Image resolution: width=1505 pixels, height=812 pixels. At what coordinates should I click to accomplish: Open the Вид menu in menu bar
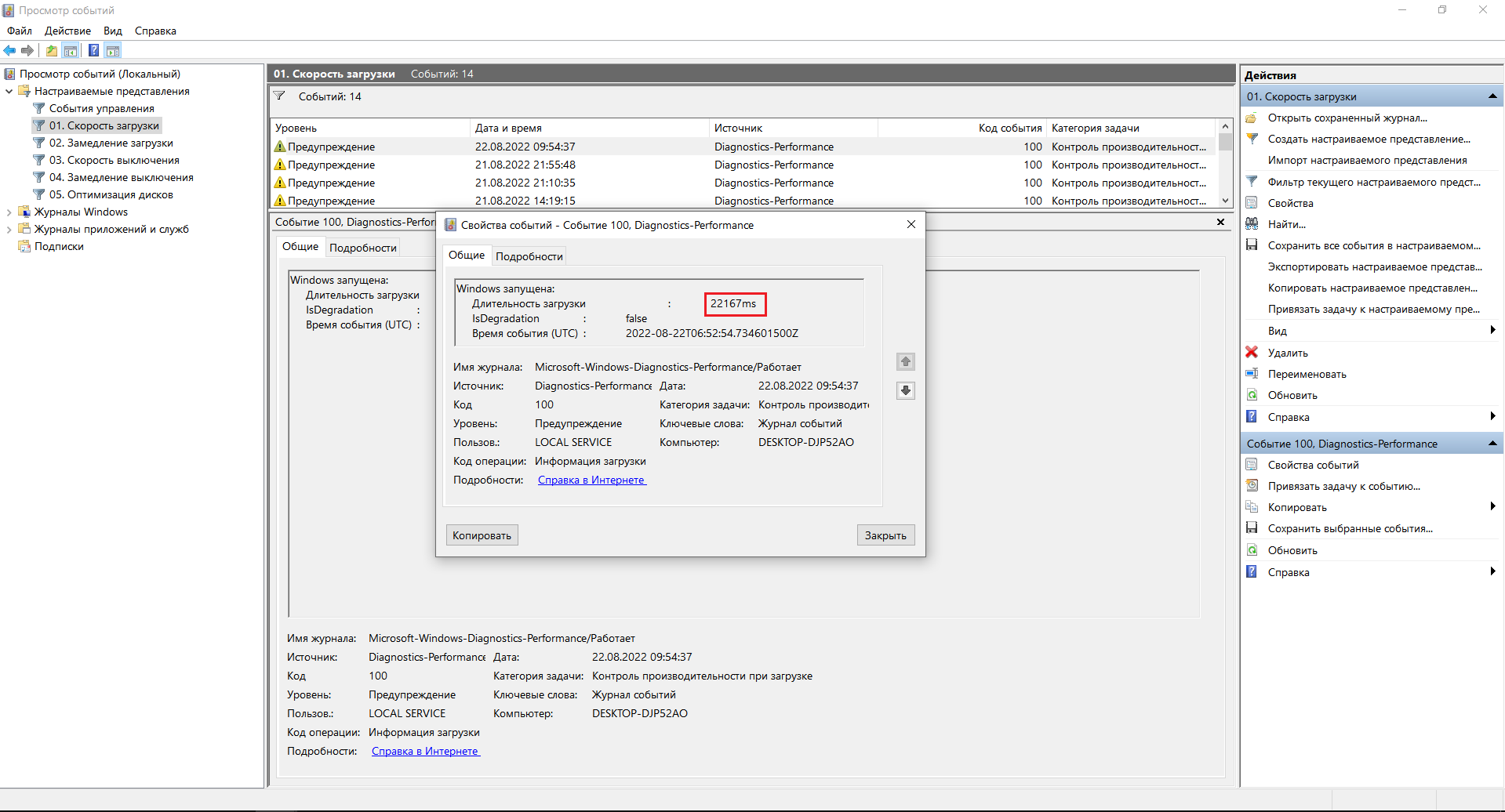point(113,31)
